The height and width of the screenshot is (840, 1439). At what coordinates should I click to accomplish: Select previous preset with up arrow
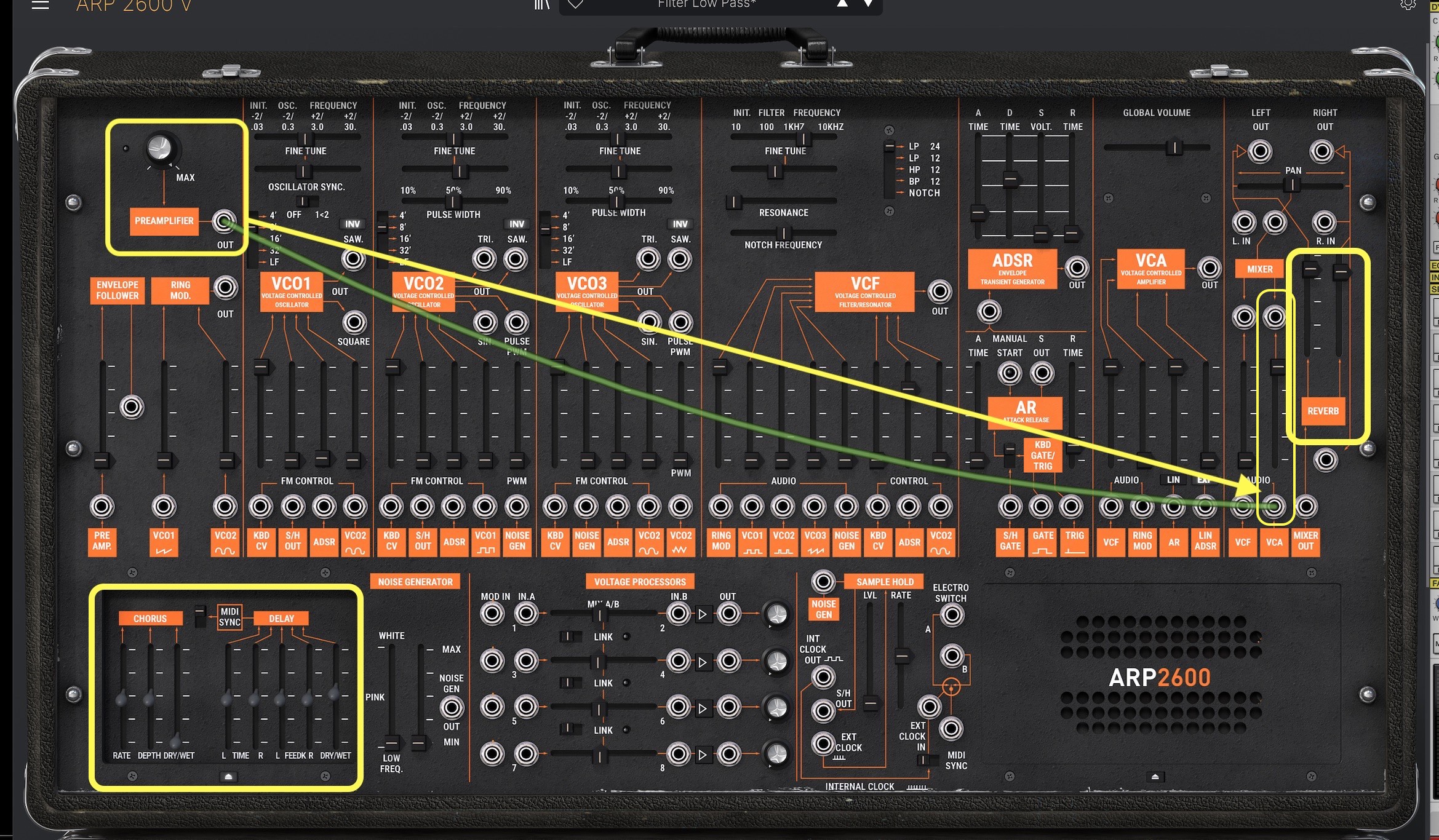pyautogui.click(x=842, y=4)
